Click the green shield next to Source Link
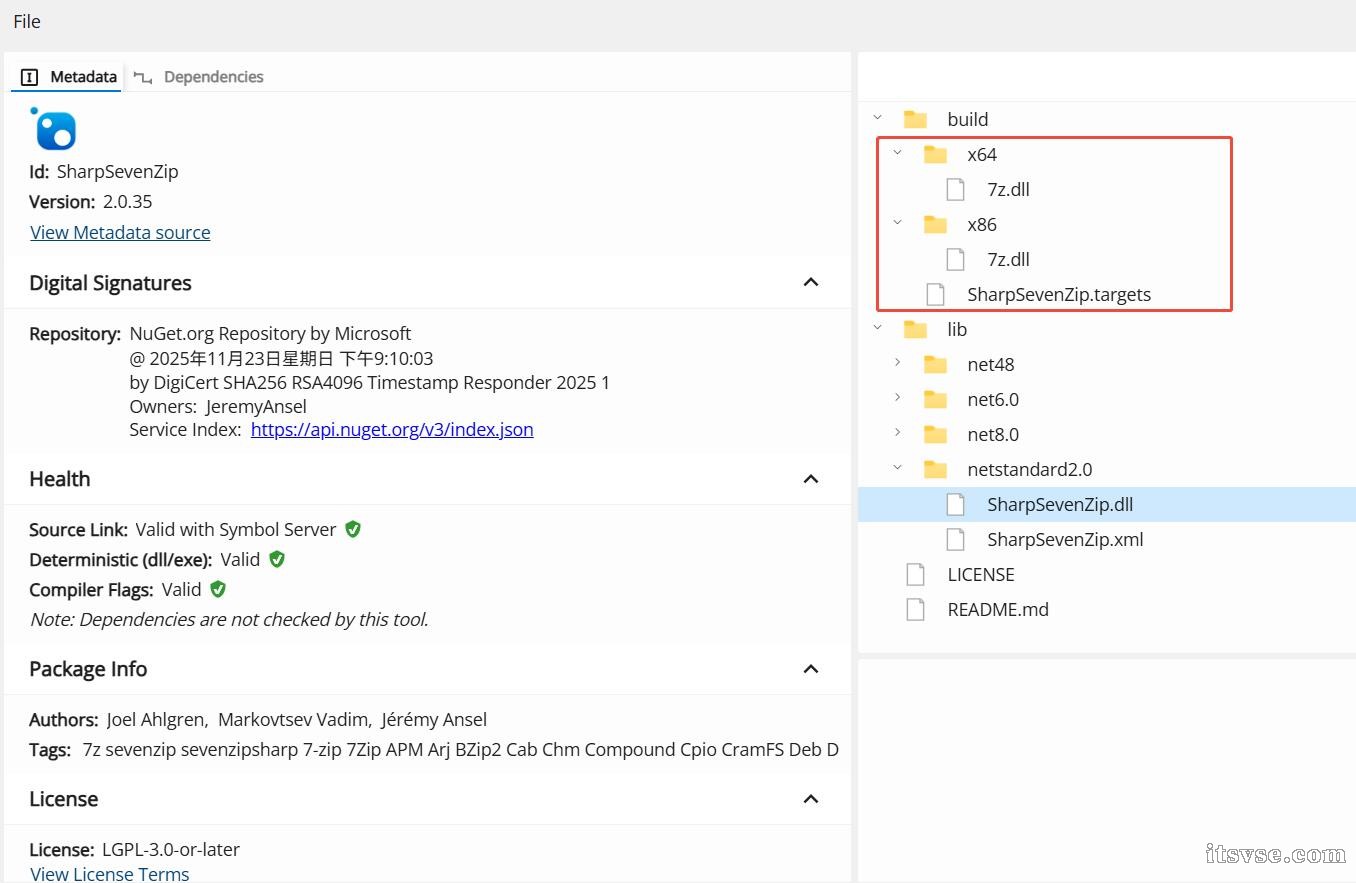1356x883 pixels. (x=353, y=529)
